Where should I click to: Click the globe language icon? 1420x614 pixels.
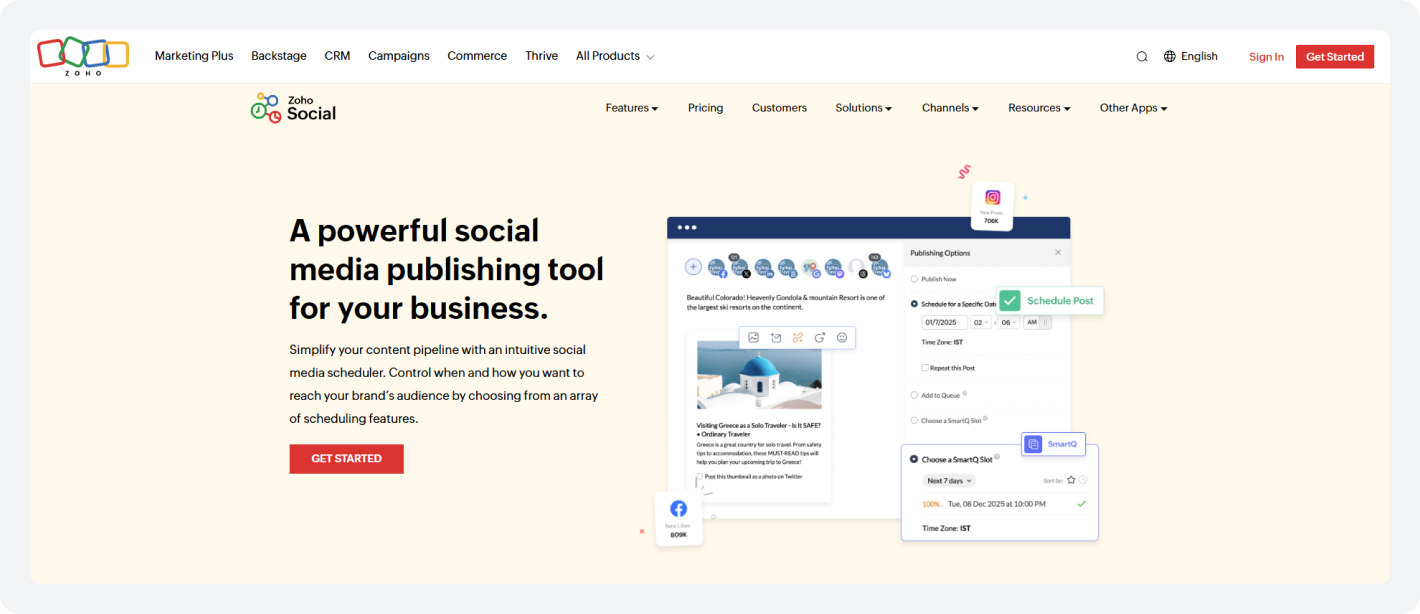click(x=1170, y=56)
